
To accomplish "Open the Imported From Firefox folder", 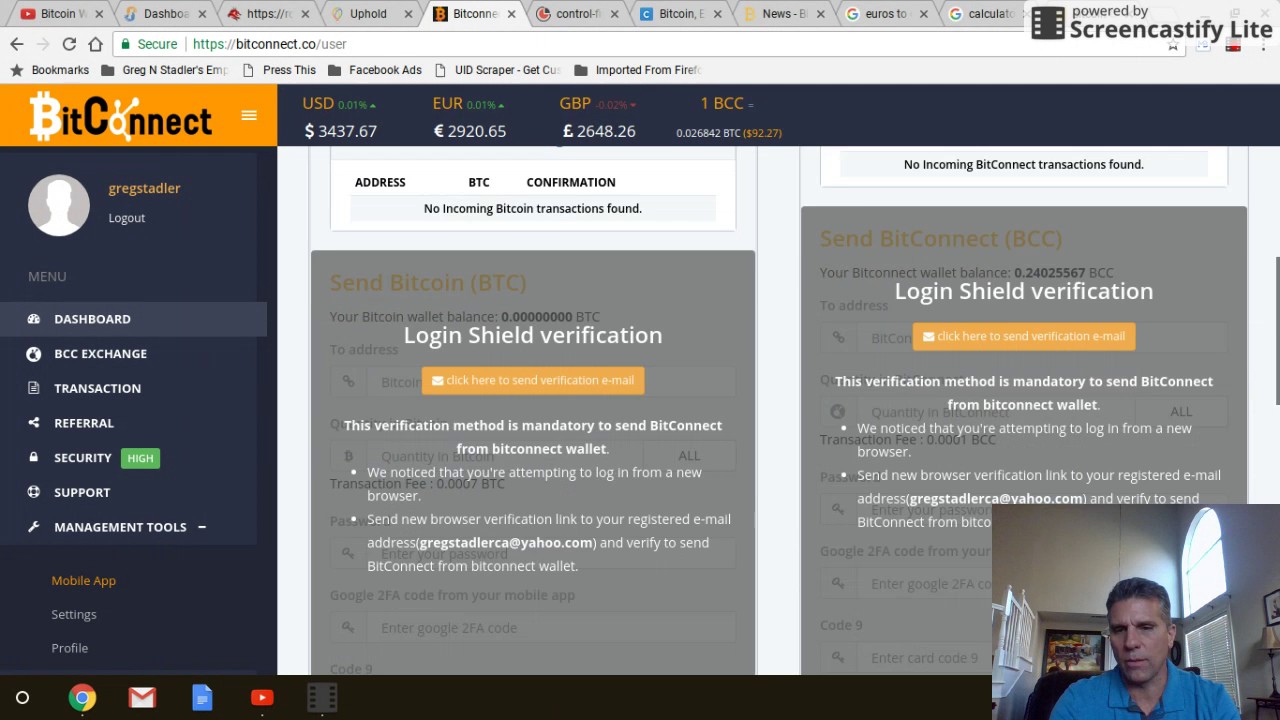I will 638,70.
